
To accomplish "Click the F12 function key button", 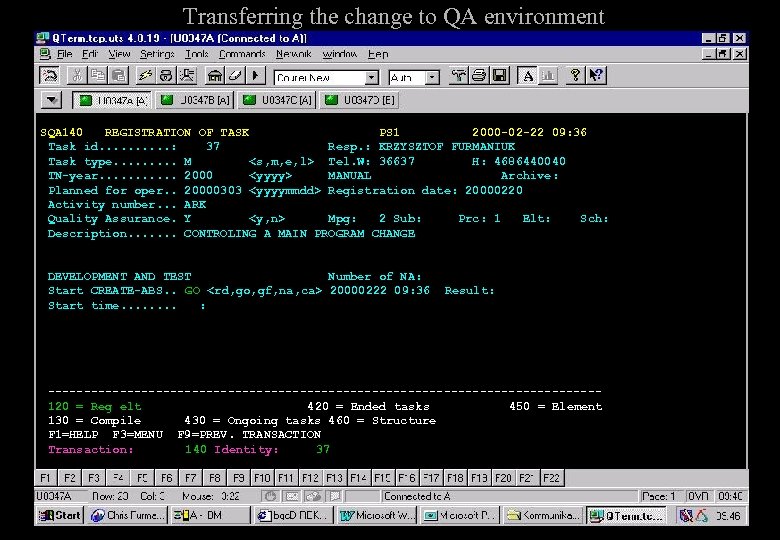I will click(310, 478).
